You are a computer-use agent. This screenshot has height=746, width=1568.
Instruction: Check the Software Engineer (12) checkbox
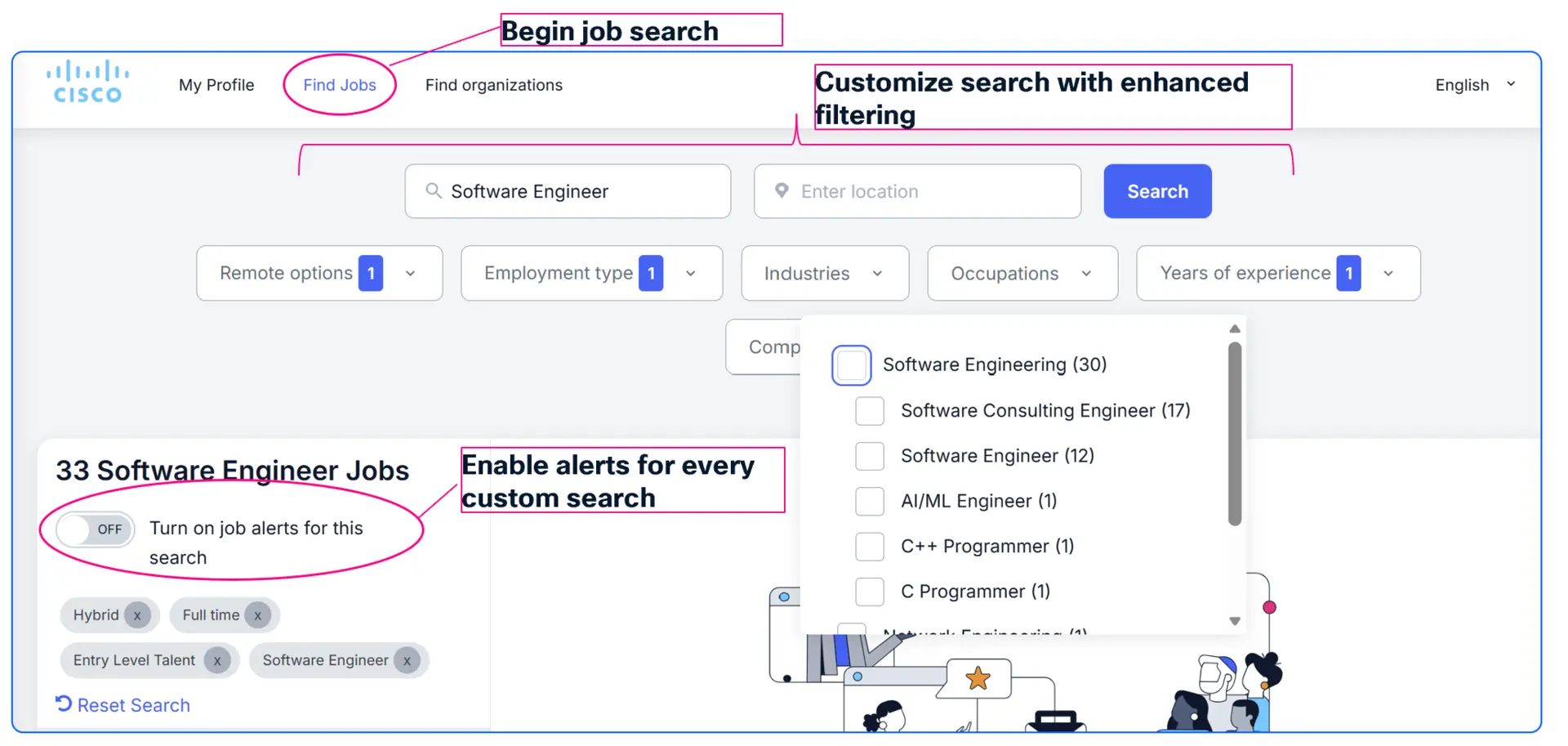(870, 456)
